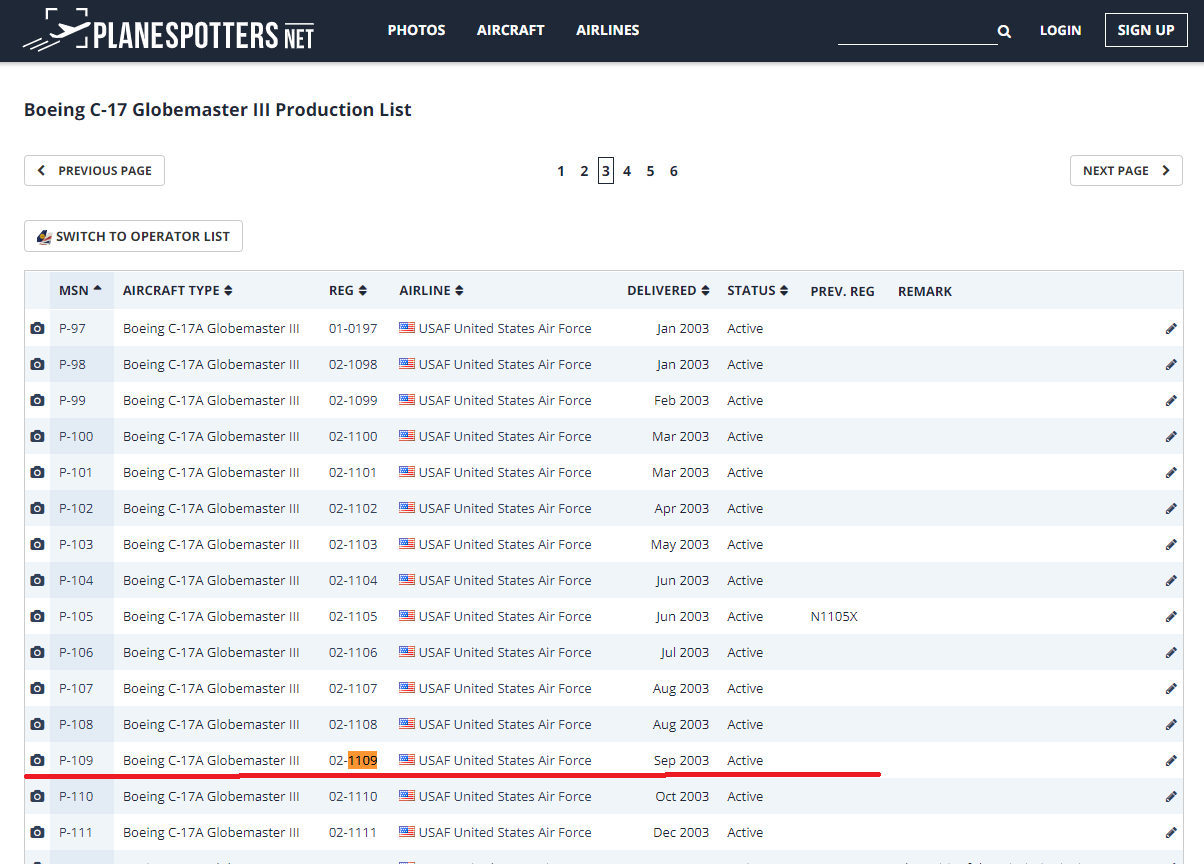Image resolution: width=1204 pixels, height=864 pixels.
Task: Open camera photos icon for MSN P-107
Action: (x=37, y=688)
